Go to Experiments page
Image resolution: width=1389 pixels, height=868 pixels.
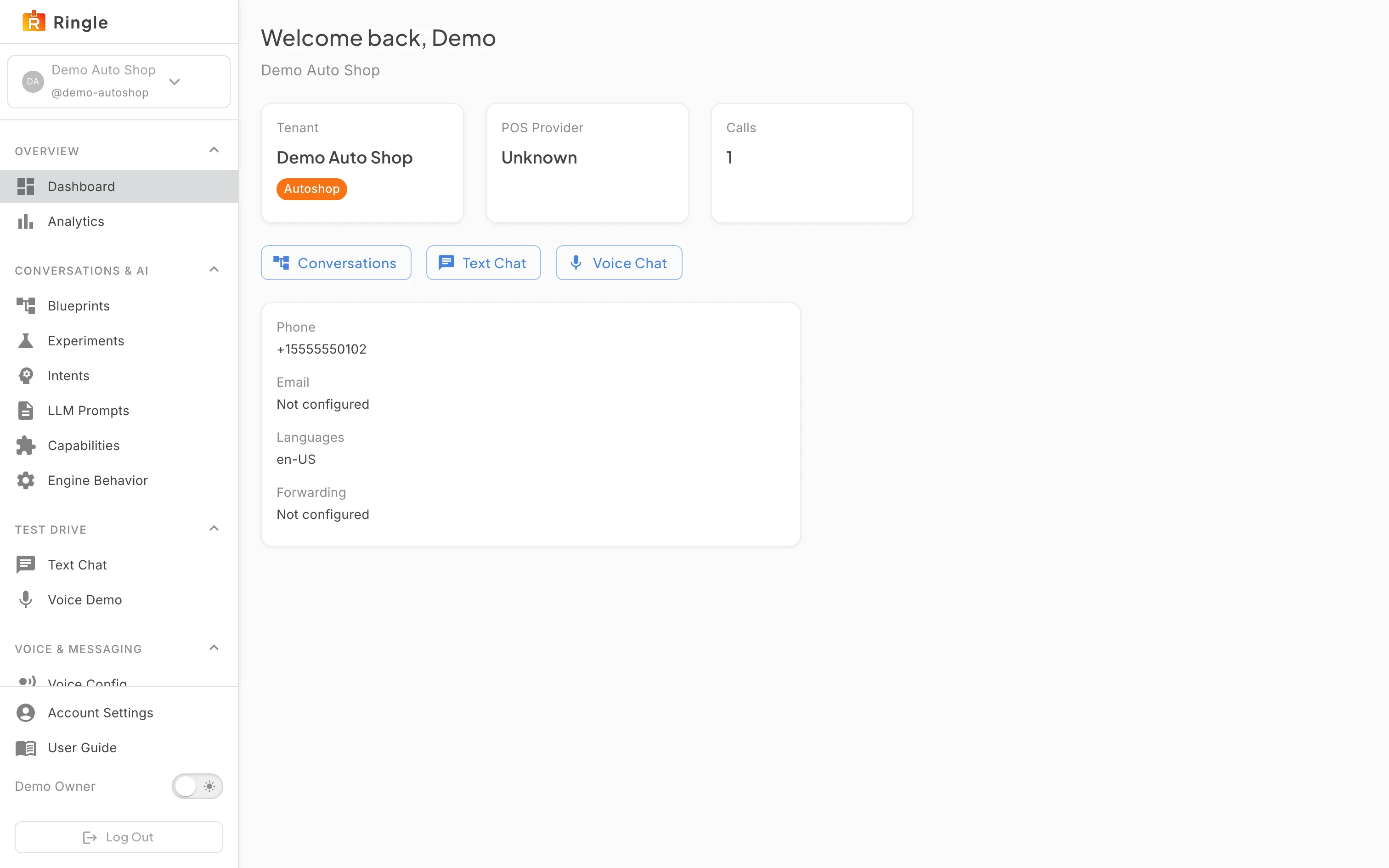119,341
